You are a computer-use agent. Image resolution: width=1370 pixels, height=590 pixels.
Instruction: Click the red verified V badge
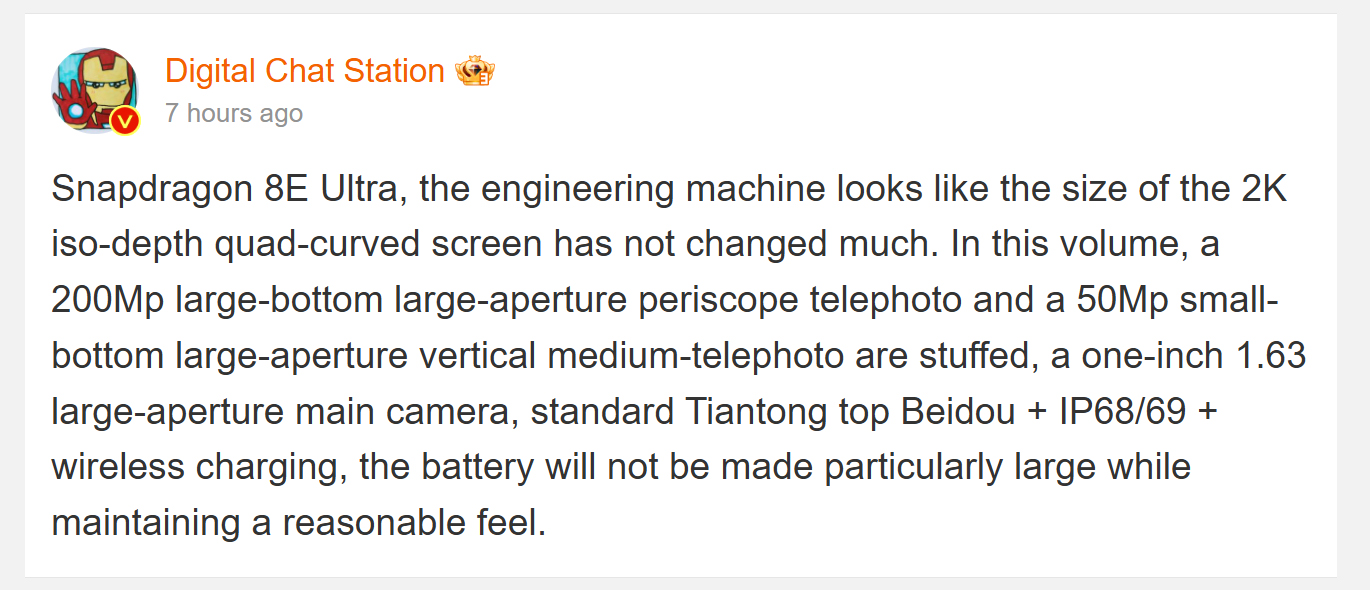pyautogui.click(x=125, y=121)
